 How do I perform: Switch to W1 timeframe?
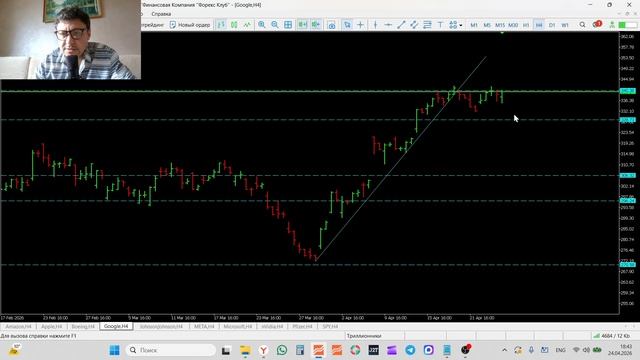tap(565, 25)
